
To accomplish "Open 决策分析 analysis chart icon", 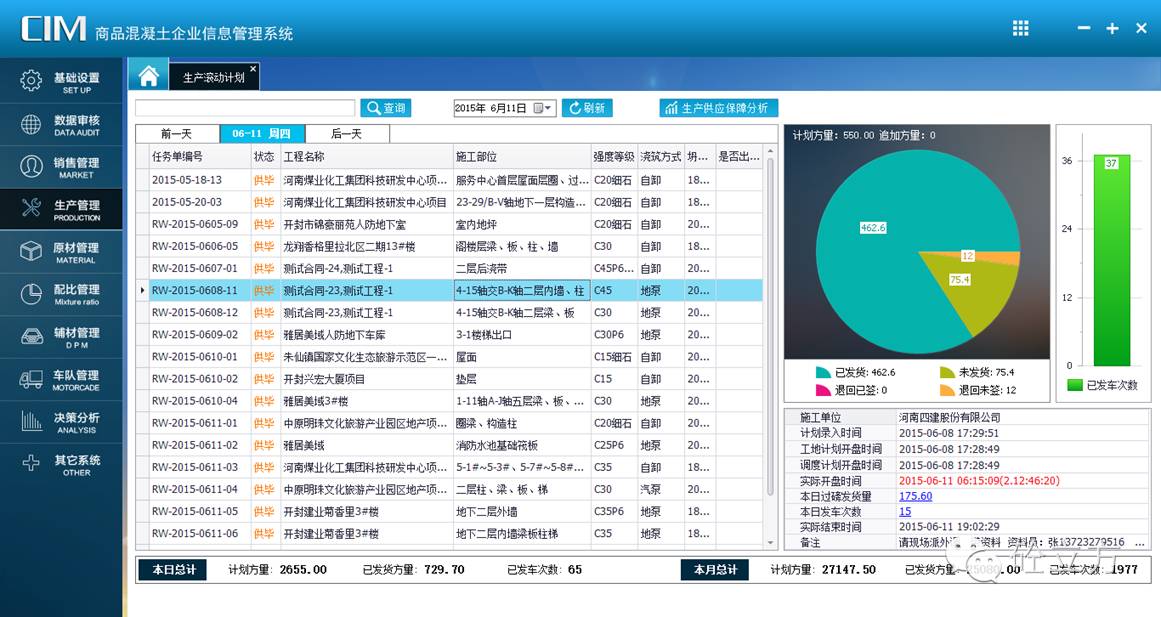I will 32,421.
